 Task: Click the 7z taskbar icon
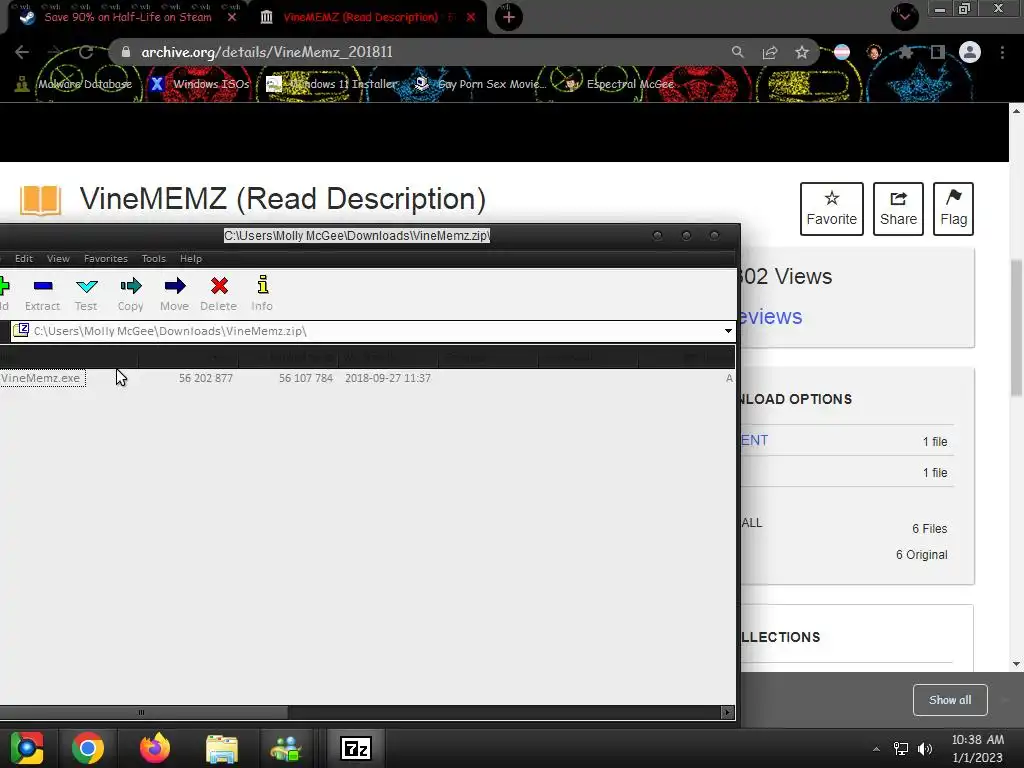[x=355, y=748]
